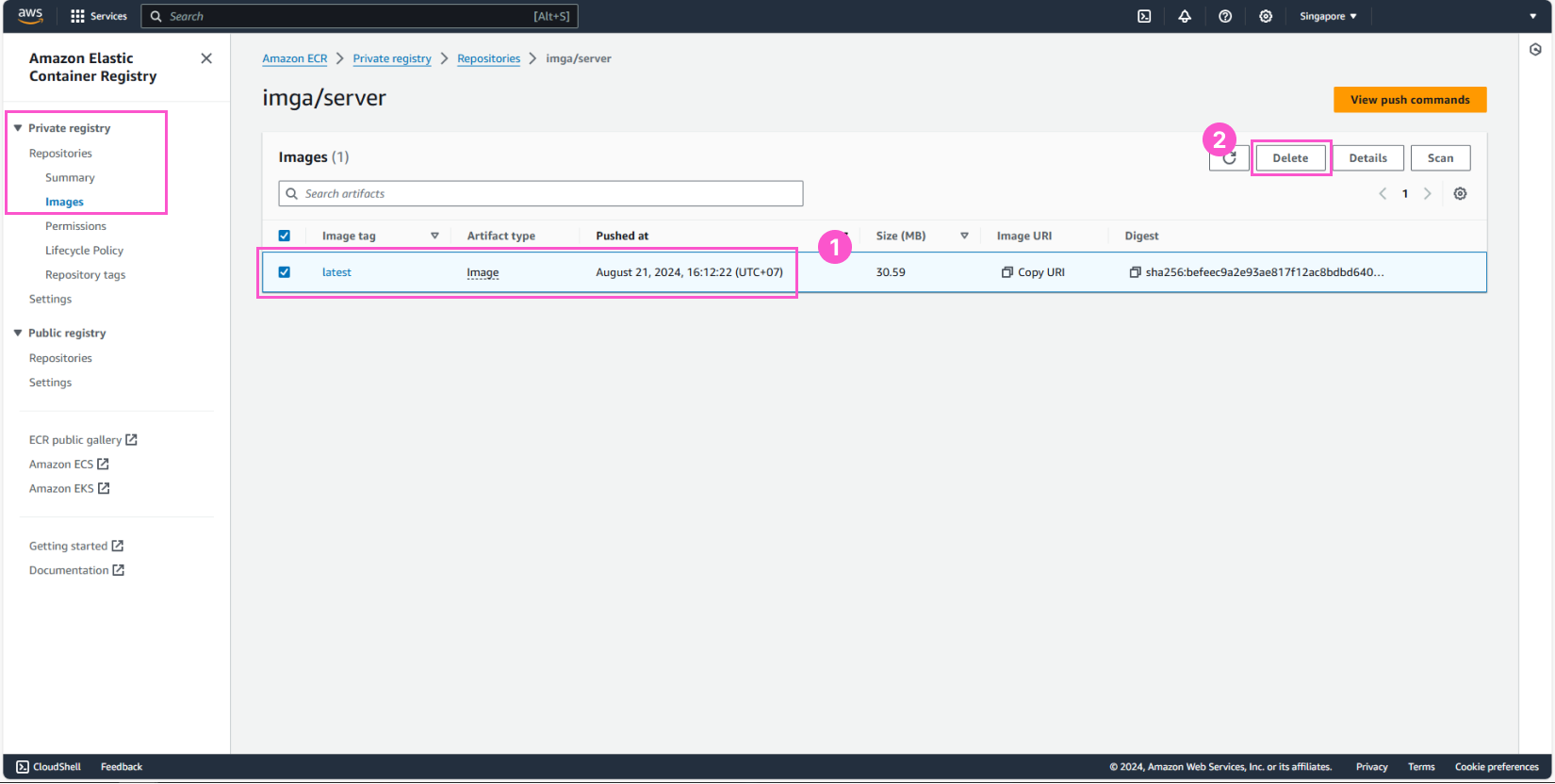Go to previous page arrow
The width and height of the screenshot is (1555, 784).
click(x=1383, y=193)
